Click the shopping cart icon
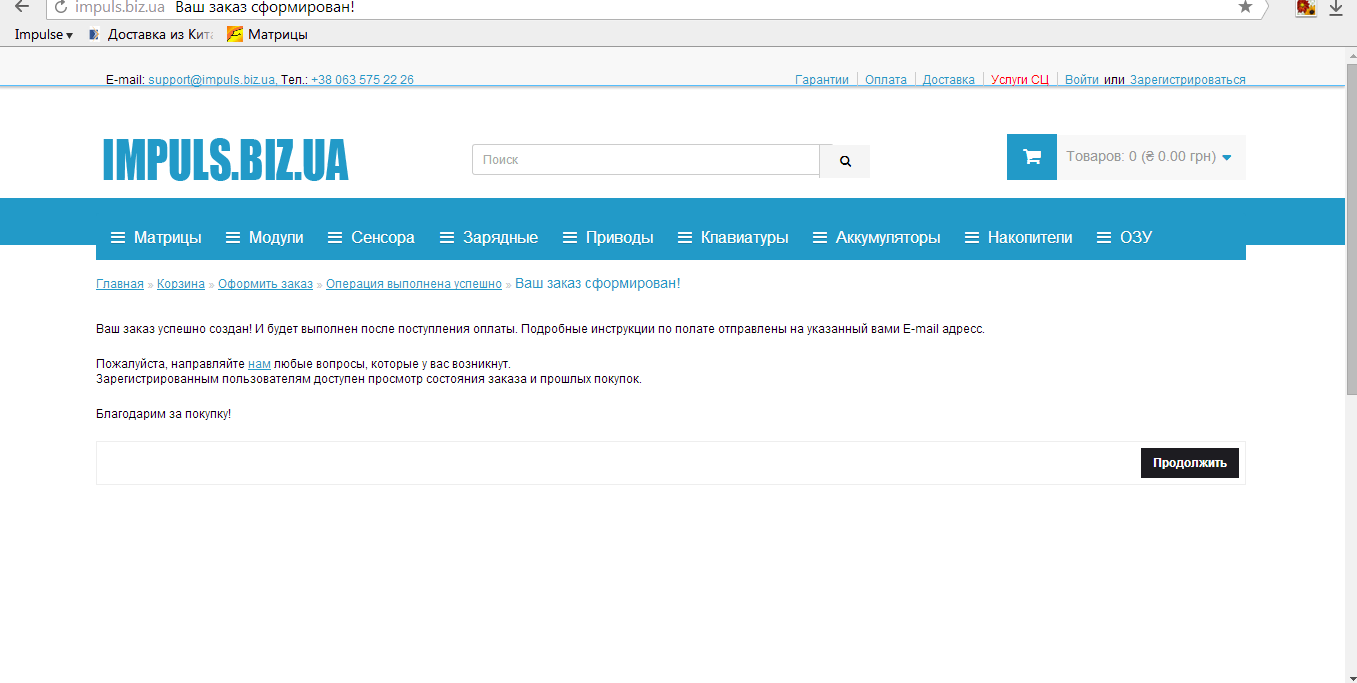Screen dimensions: 1357x683 pyautogui.click(x=1032, y=157)
